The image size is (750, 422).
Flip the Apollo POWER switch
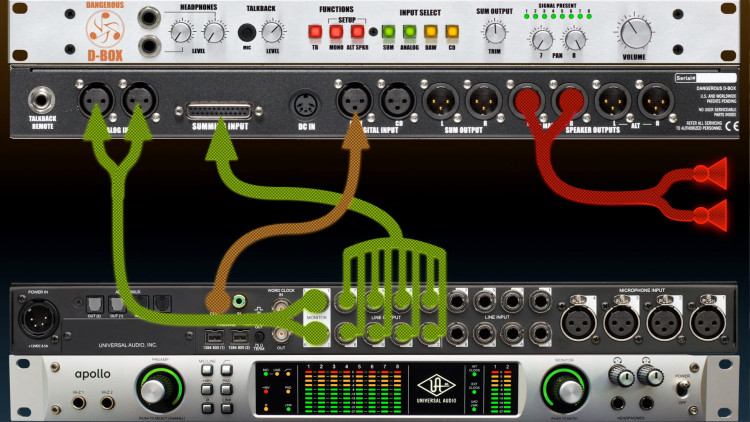point(683,390)
